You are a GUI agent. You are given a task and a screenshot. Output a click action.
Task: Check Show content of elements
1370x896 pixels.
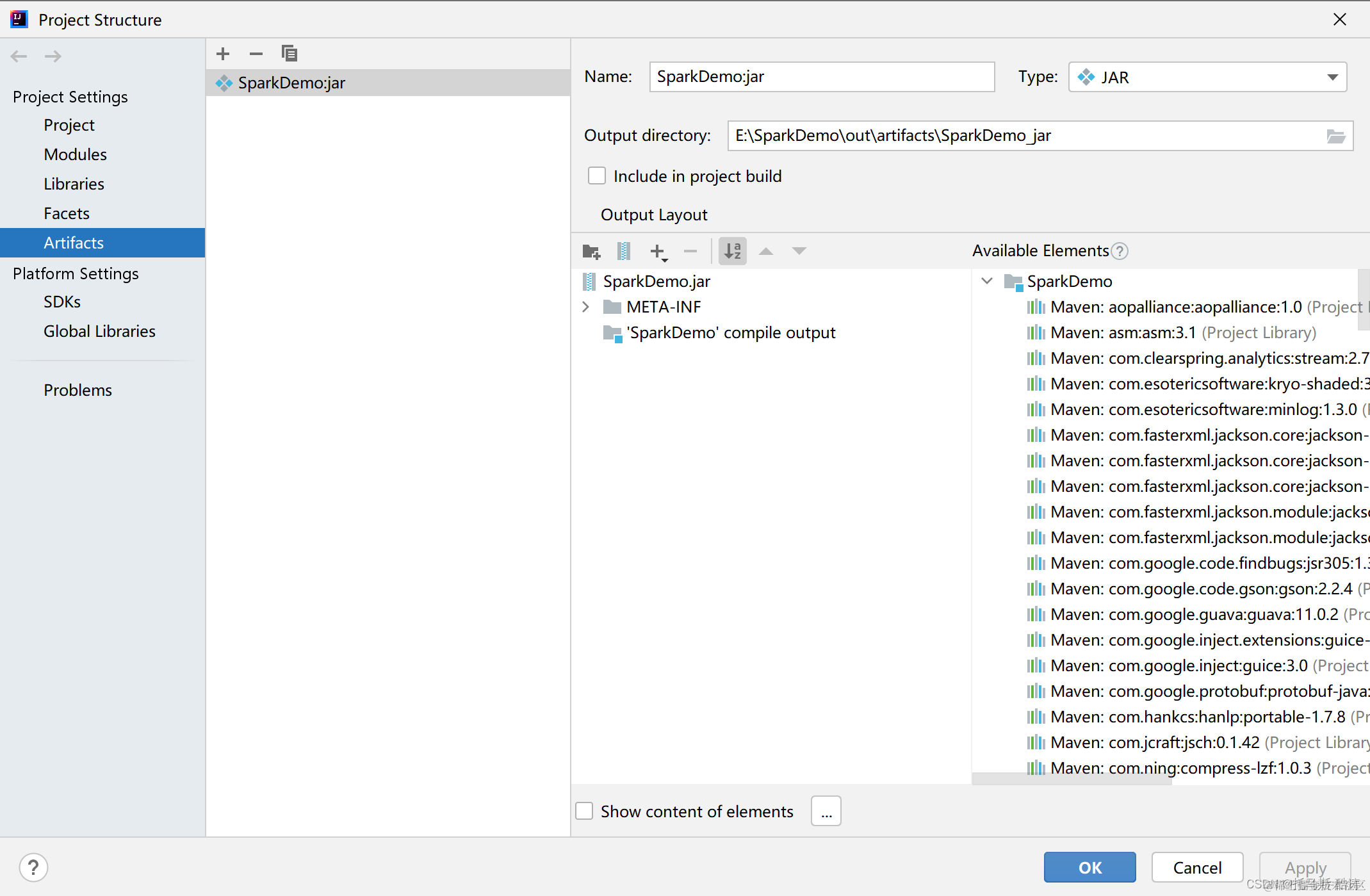pos(585,811)
